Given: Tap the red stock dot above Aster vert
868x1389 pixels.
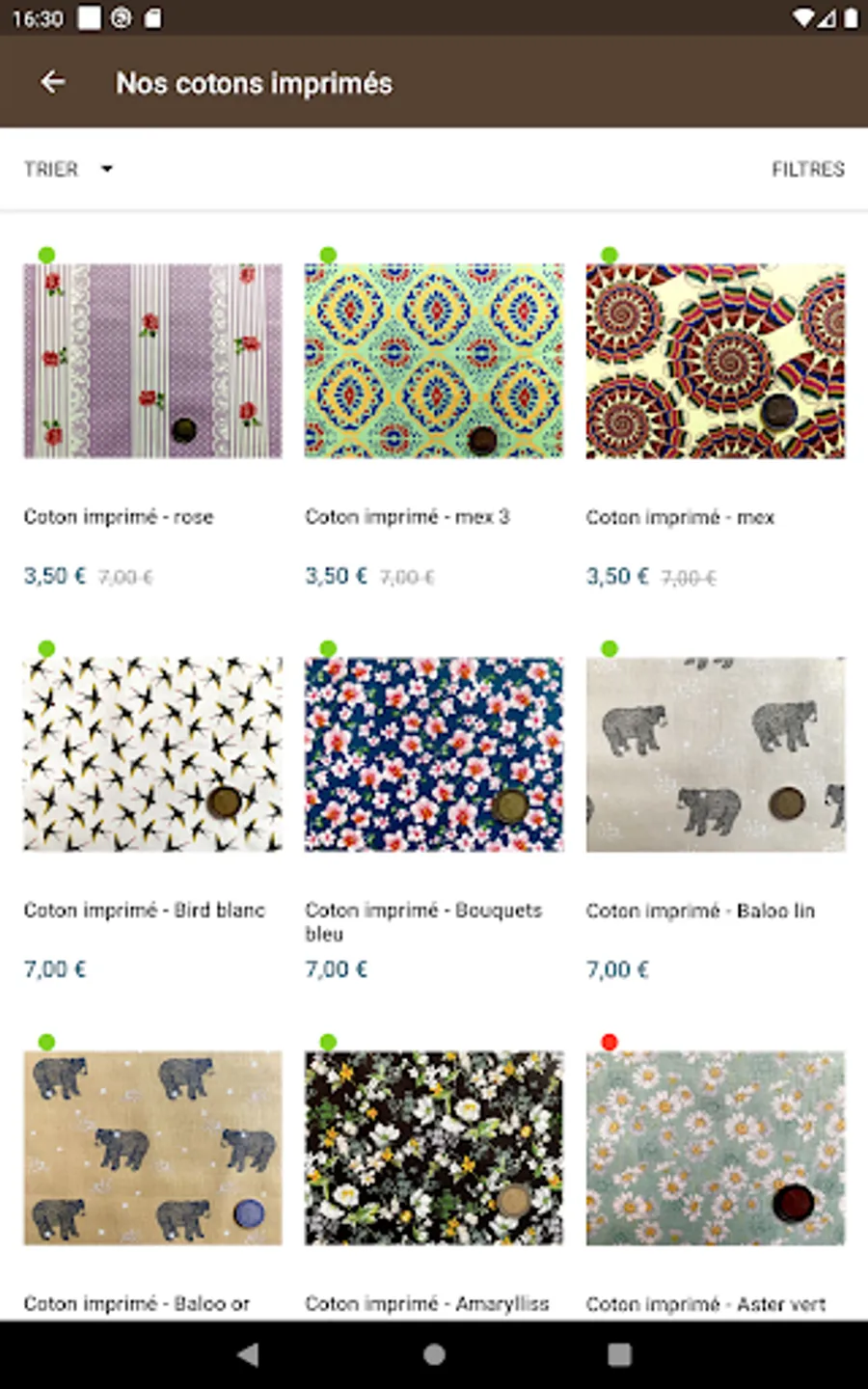Looking at the screenshot, I should pyautogui.click(x=609, y=1042).
